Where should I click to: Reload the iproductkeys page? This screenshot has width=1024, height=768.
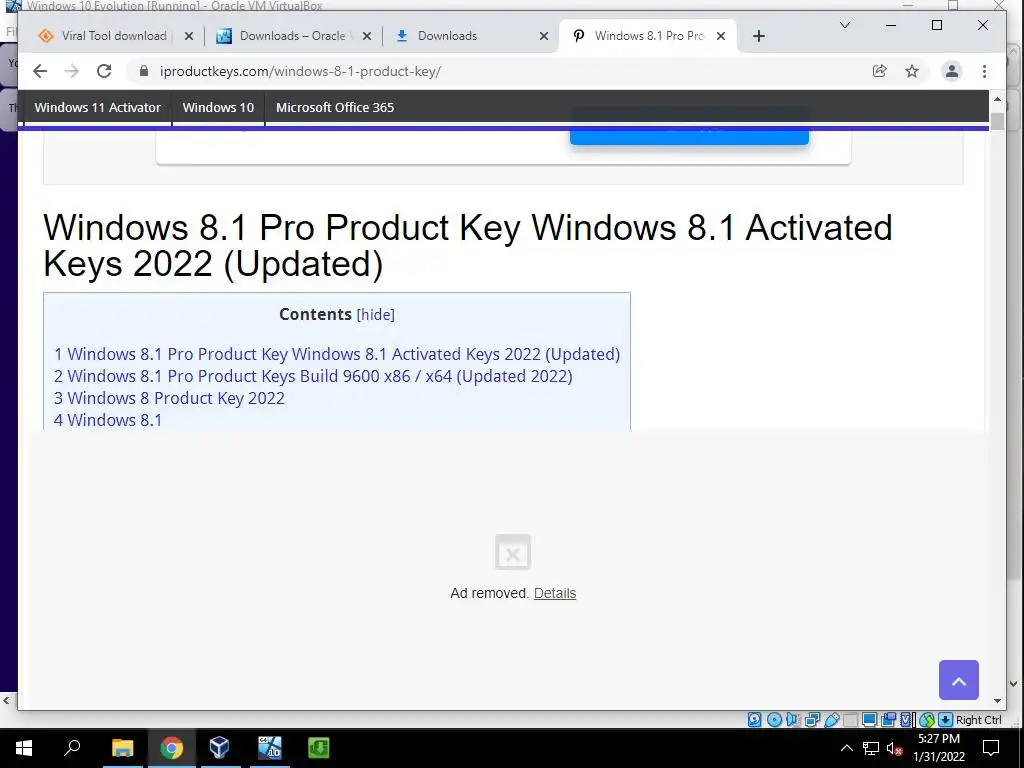point(104,71)
